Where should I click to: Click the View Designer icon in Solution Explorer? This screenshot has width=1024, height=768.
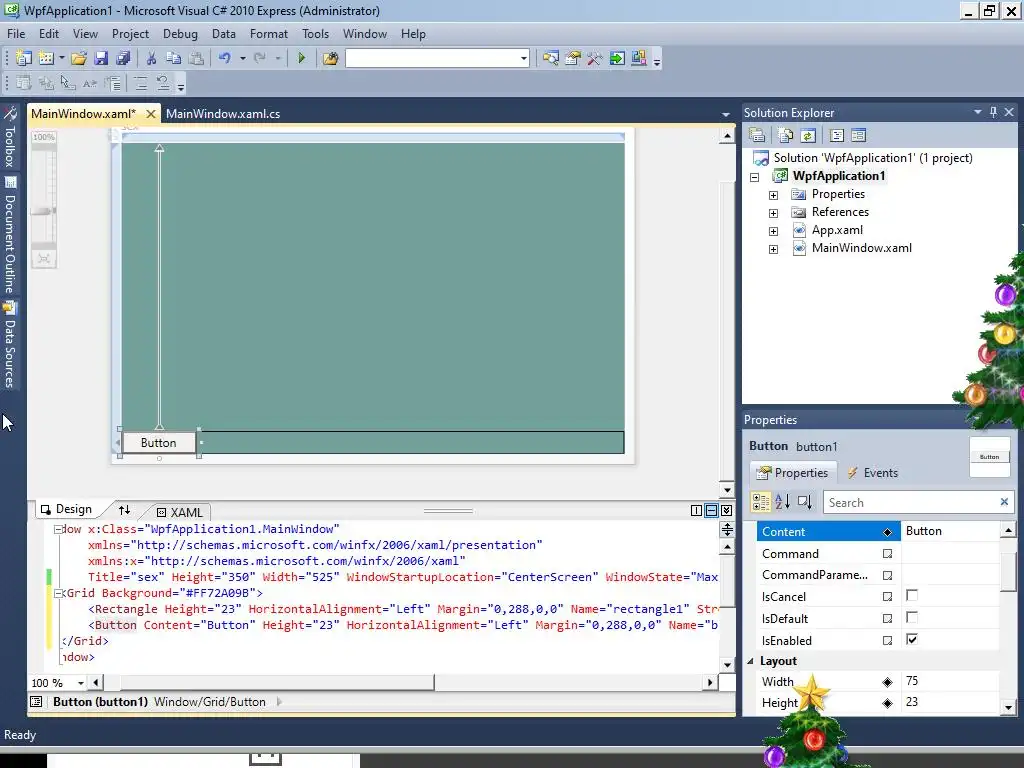coord(859,135)
